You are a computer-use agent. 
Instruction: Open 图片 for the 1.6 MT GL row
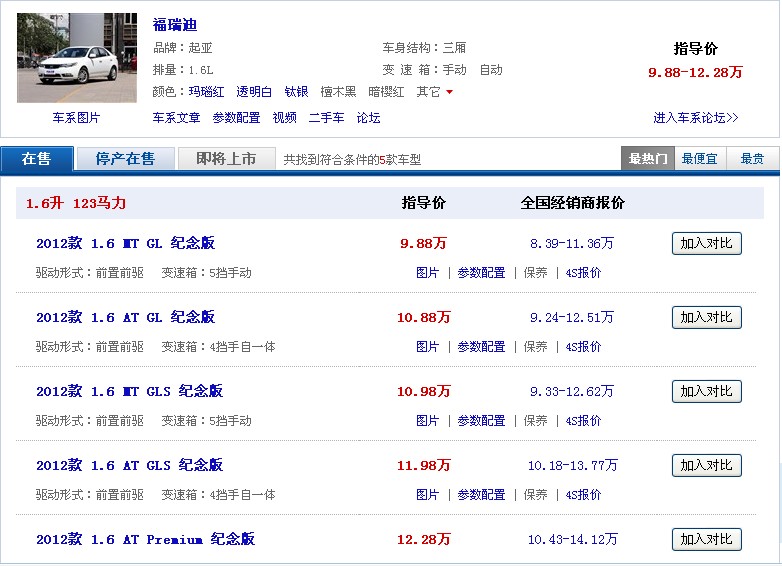[427, 273]
